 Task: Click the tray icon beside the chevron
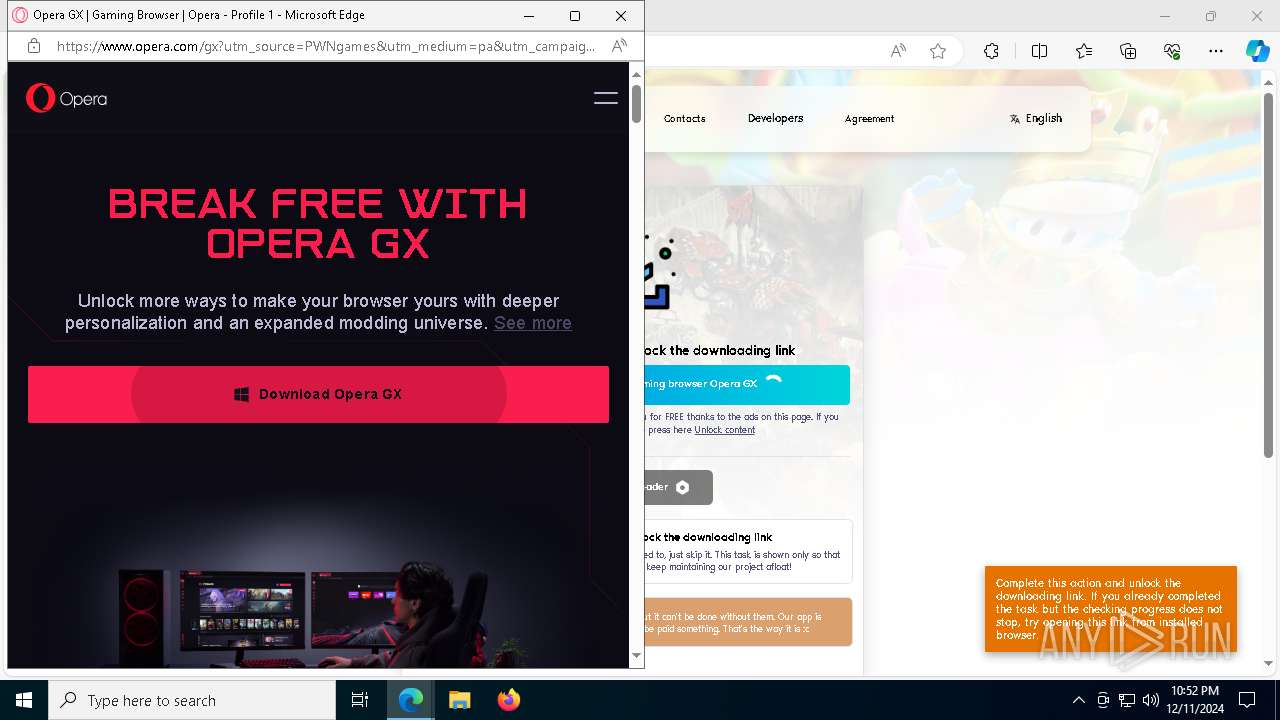point(1103,700)
